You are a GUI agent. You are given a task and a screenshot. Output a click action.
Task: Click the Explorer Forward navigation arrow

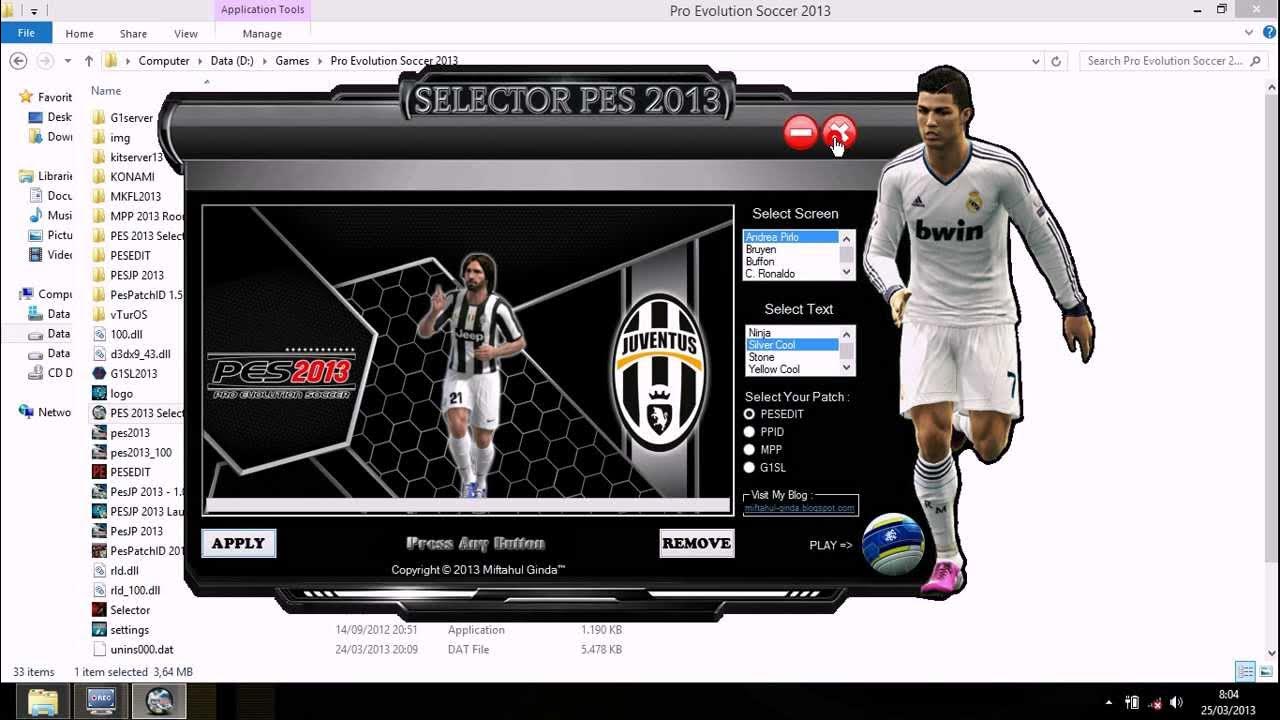[44, 61]
